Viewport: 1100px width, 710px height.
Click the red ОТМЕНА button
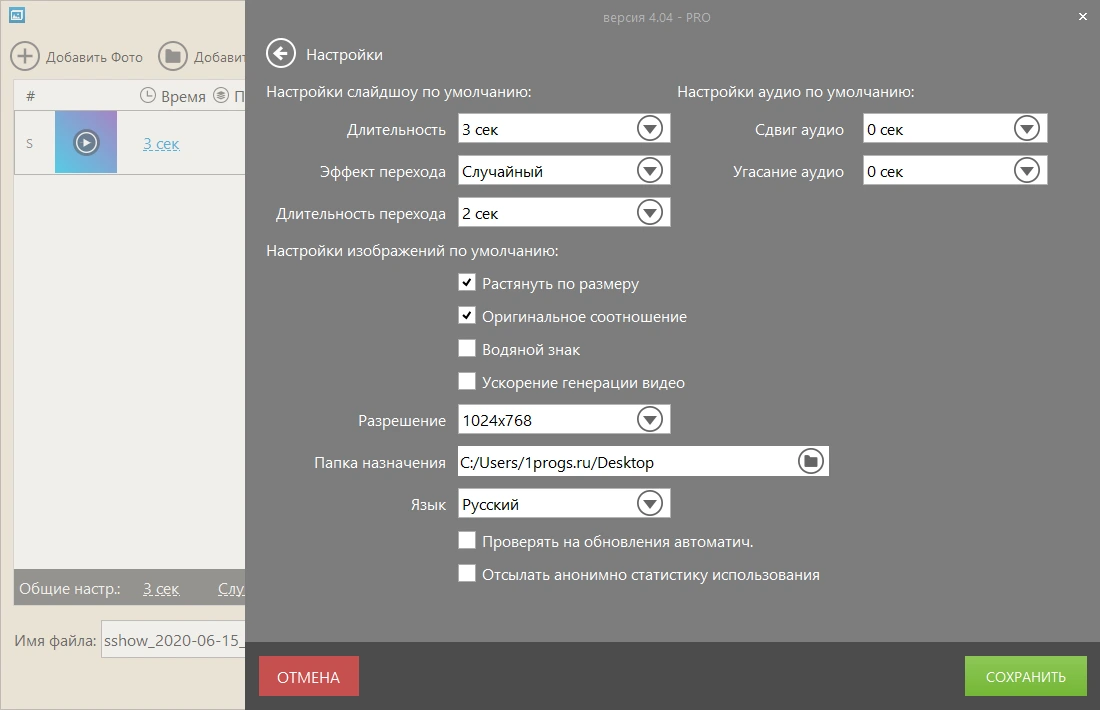click(309, 676)
